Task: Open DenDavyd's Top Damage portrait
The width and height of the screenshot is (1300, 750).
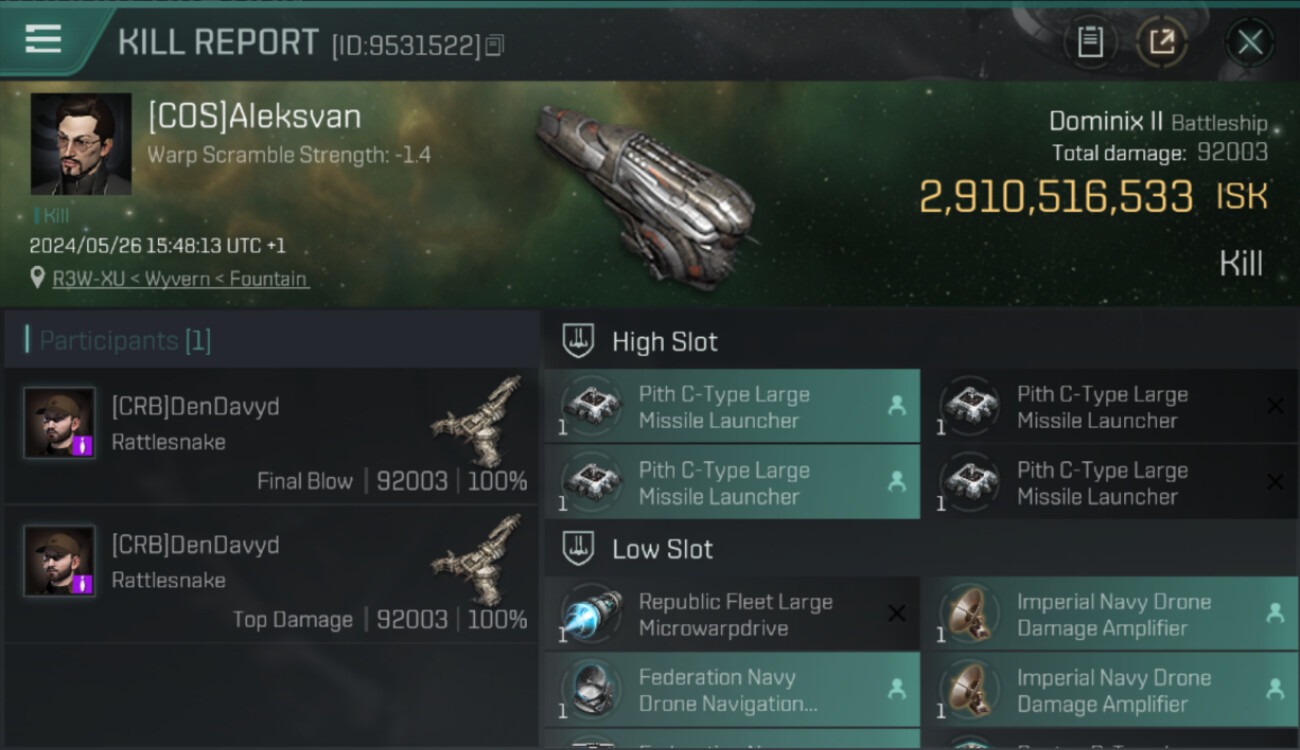Action: [60, 561]
